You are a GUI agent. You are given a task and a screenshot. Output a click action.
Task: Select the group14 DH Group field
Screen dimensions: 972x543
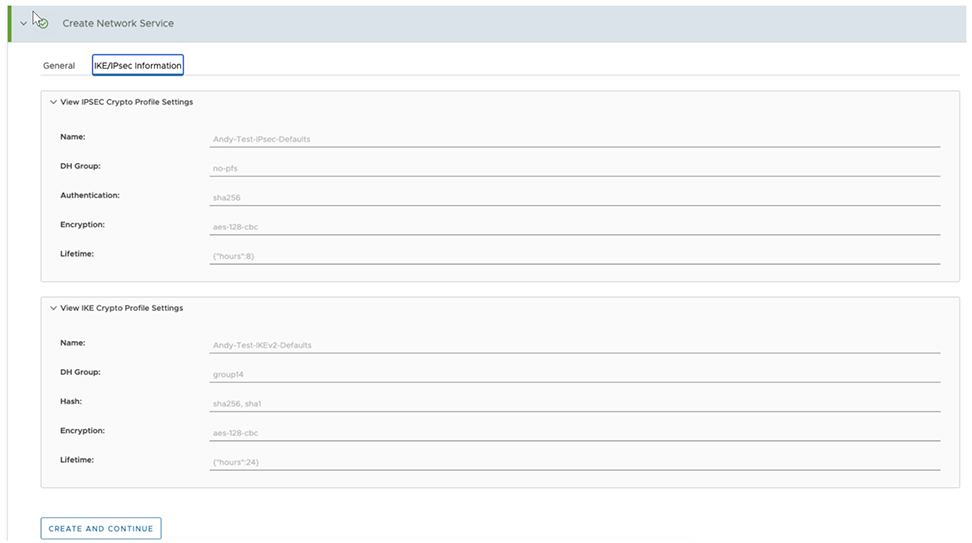(x=574, y=374)
